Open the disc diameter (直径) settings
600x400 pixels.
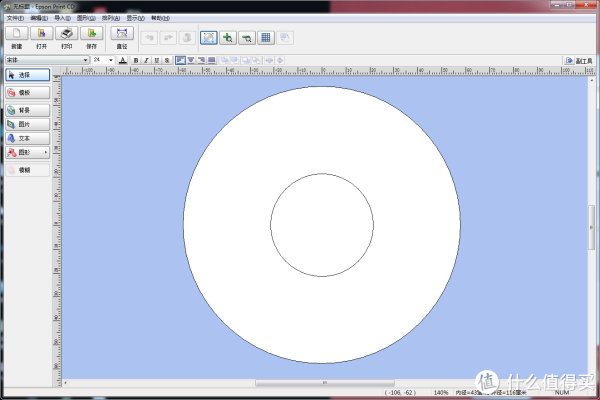click(122, 33)
